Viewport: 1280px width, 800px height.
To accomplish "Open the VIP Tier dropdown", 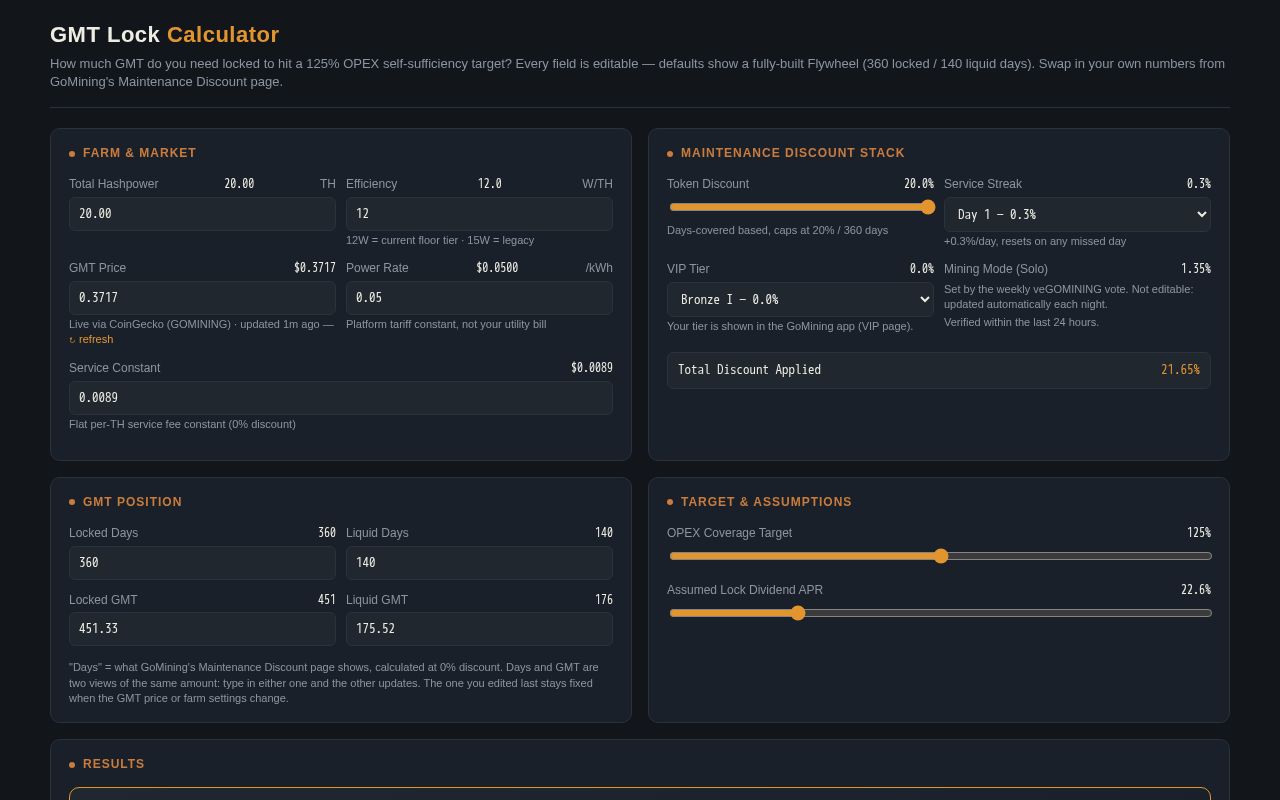I will point(800,299).
